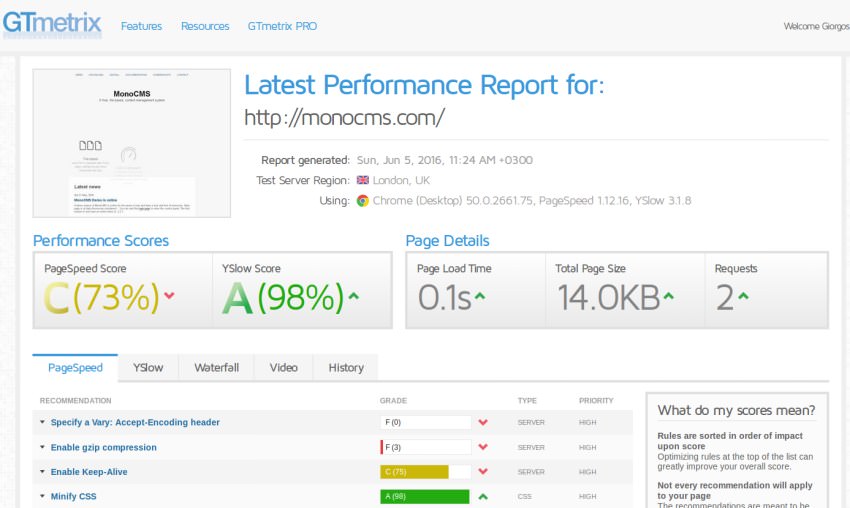
Task: Open the Enable Keep-Alive link
Action: 89,472
